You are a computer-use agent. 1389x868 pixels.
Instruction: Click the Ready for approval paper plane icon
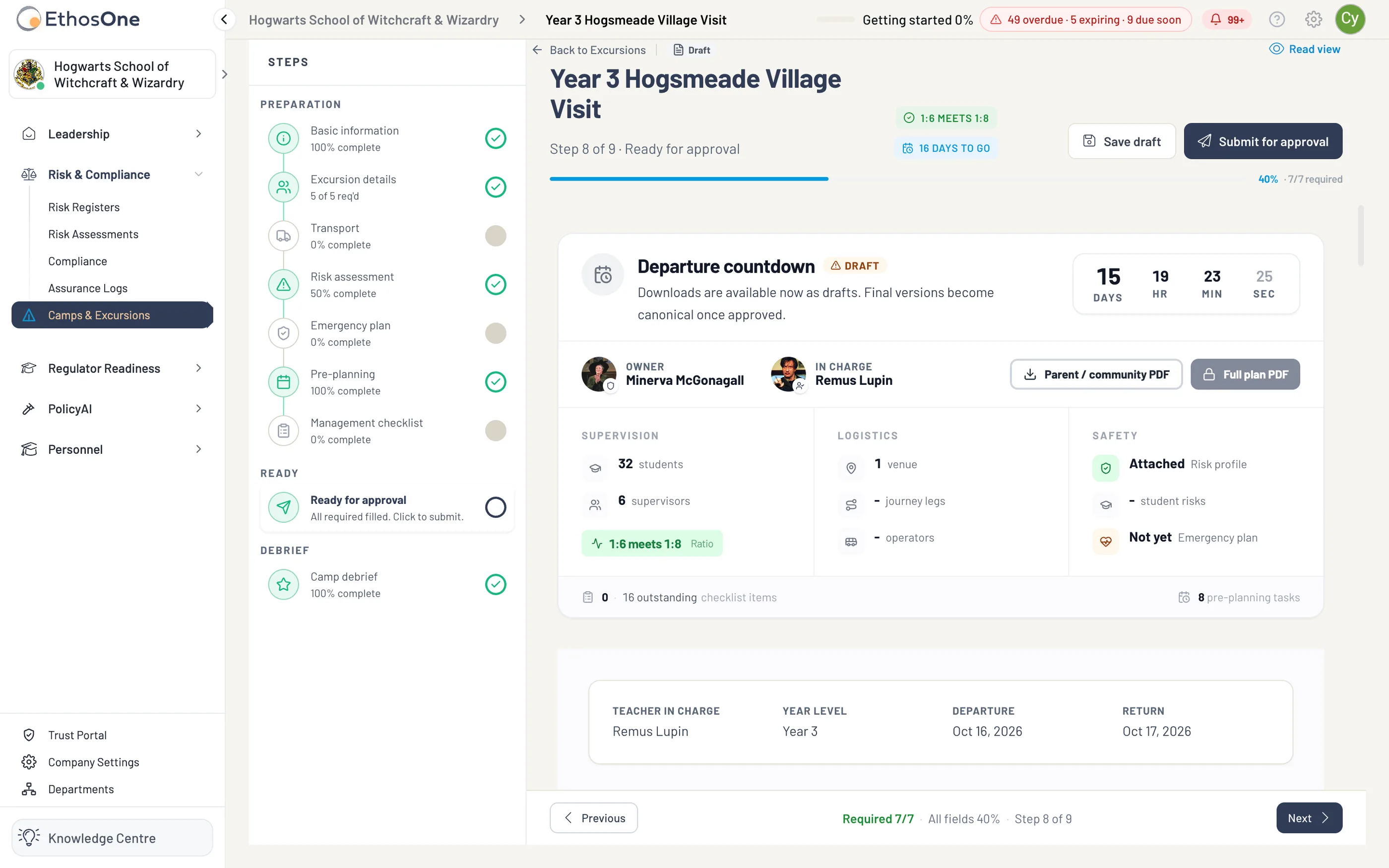coord(284,507)
